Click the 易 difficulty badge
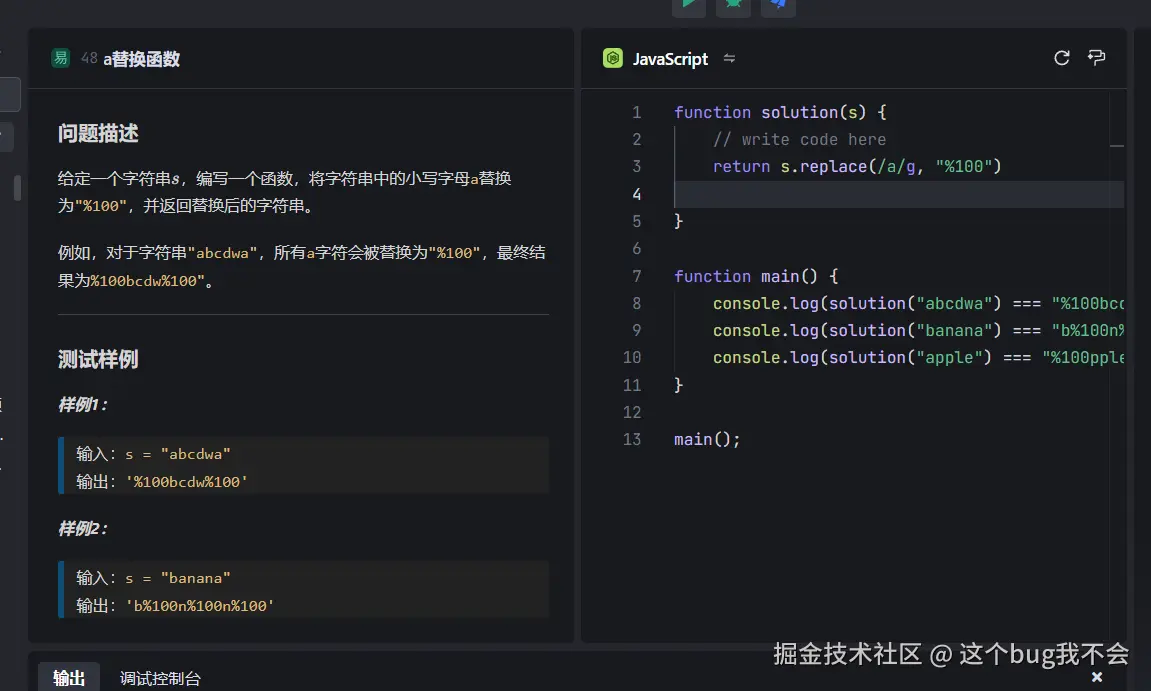The width and height of the screenshot is (1151, 691). [61, 58]
